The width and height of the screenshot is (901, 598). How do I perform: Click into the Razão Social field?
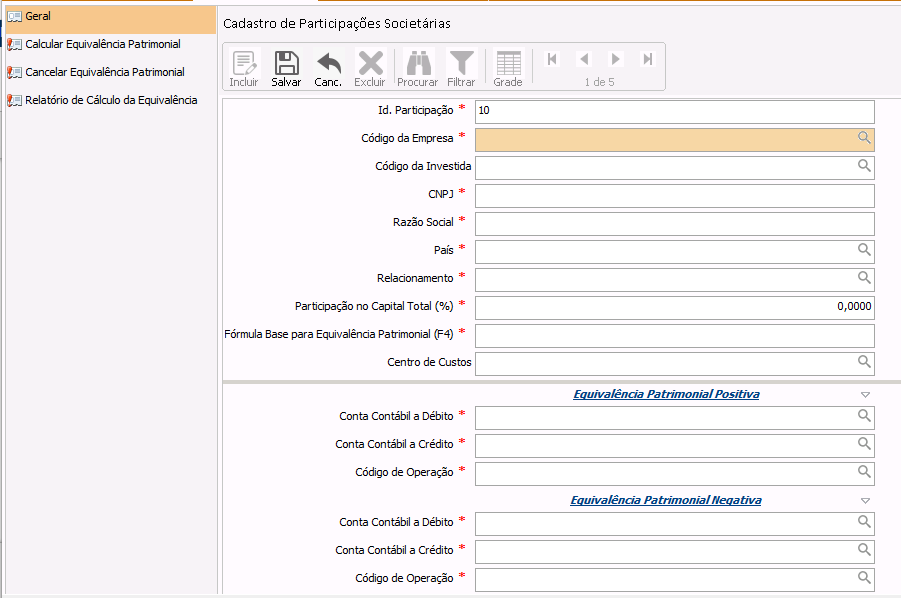pos(675,224)
